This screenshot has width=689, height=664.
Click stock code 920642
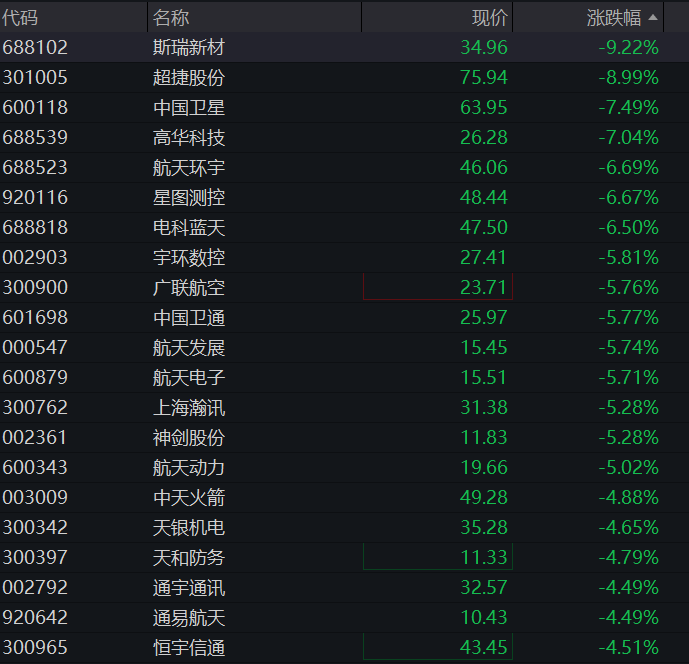(35, 617)
